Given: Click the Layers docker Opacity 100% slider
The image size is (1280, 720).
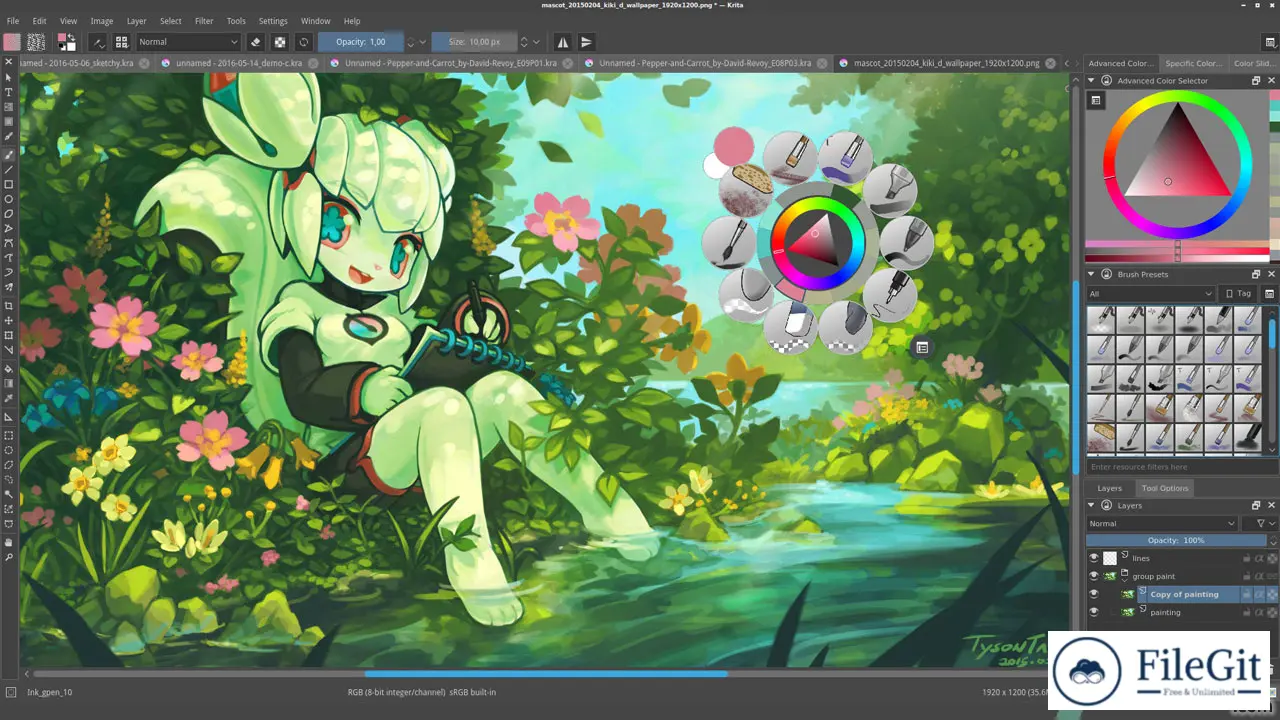Looking at the screenshot, I should click(x=1176, y=540).
